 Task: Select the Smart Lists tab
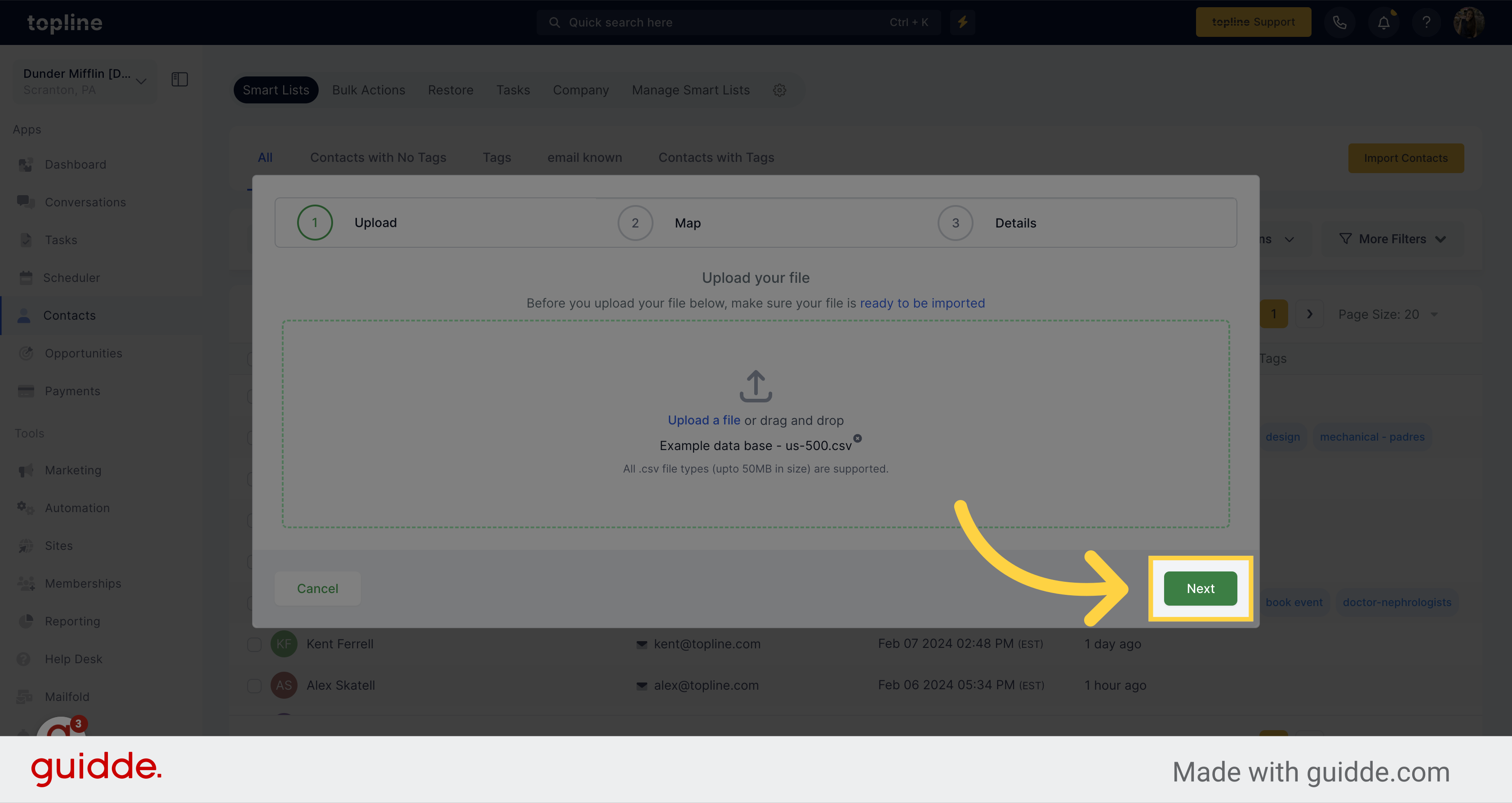point(275,89)
